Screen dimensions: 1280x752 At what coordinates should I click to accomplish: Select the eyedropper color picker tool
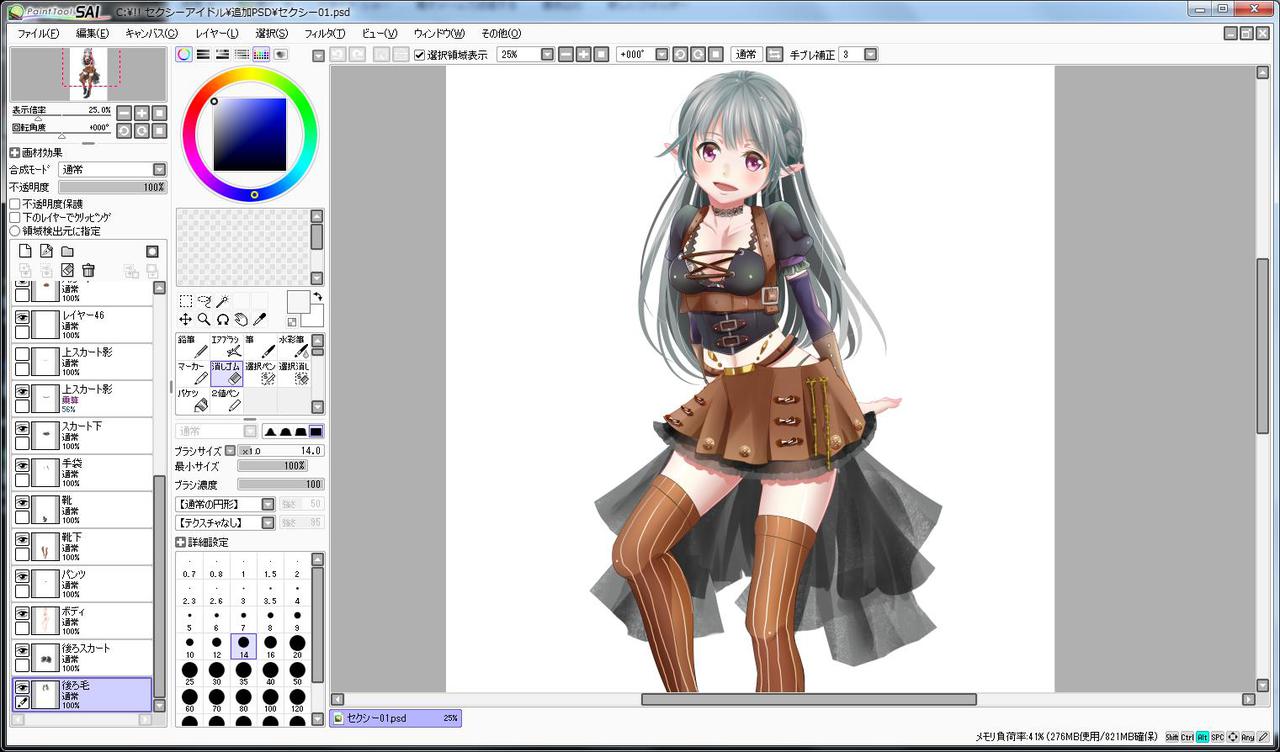tap(260, 319)
